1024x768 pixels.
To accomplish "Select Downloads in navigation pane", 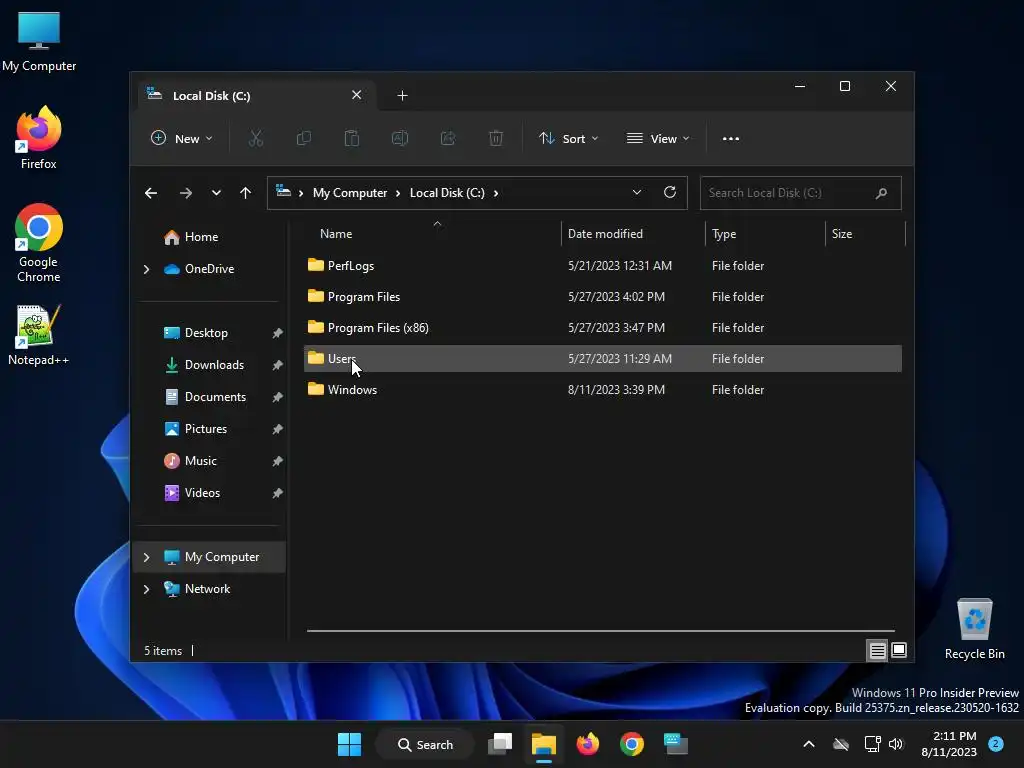I will coord(214,365).
